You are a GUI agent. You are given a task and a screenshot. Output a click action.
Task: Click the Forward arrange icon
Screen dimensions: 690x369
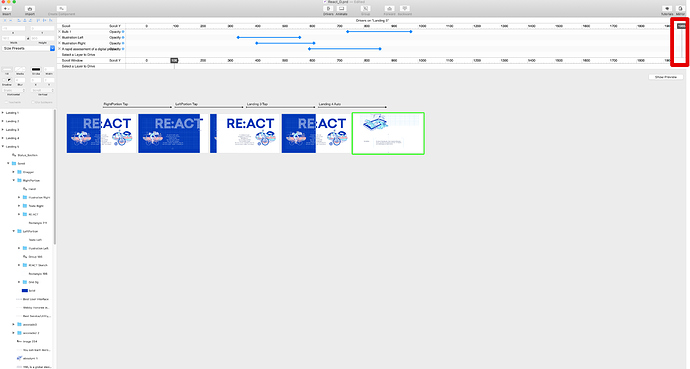click(389, 9)
